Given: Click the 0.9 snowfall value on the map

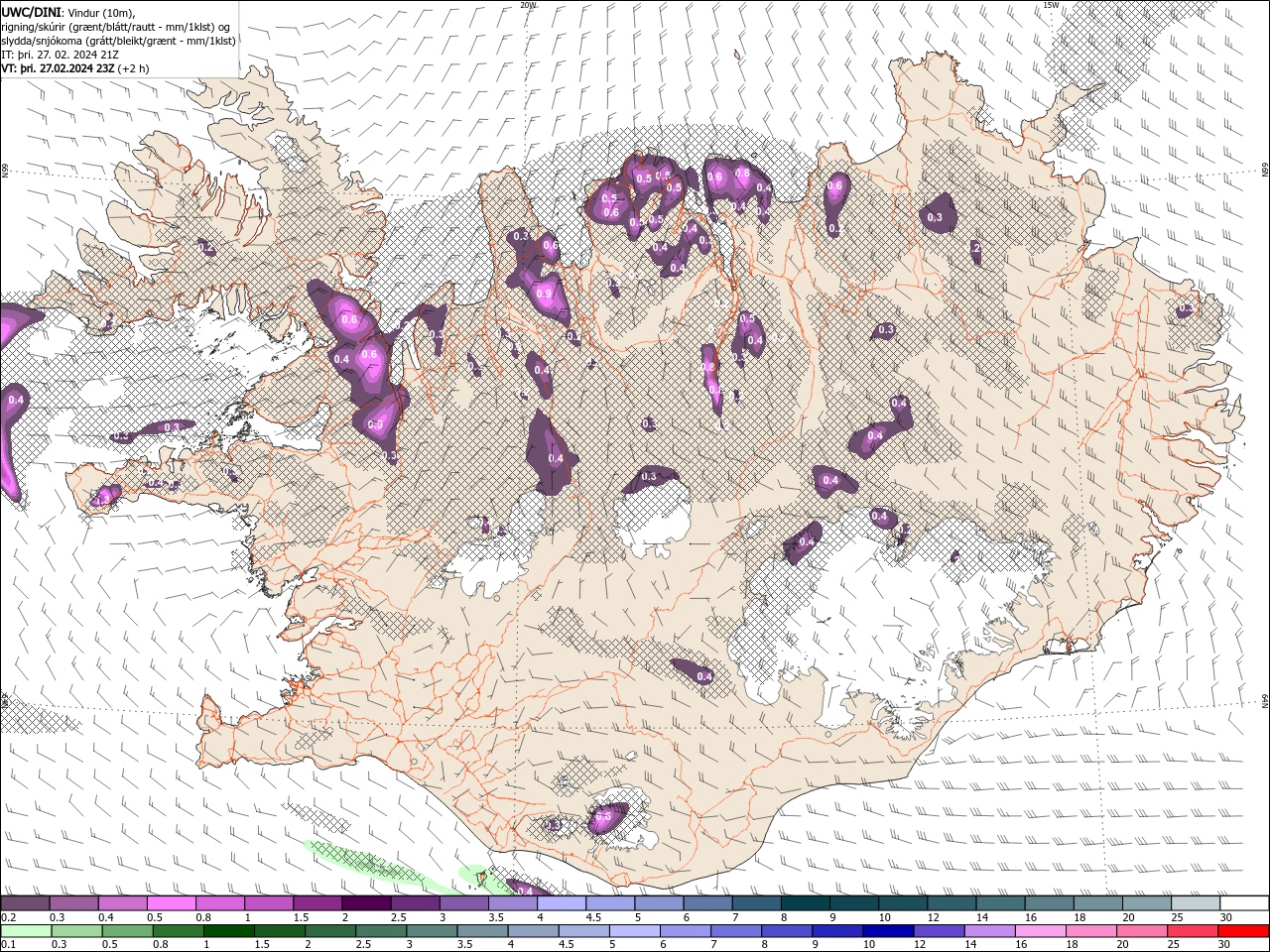Looking at the screenshot, I should tap(543, 294).
